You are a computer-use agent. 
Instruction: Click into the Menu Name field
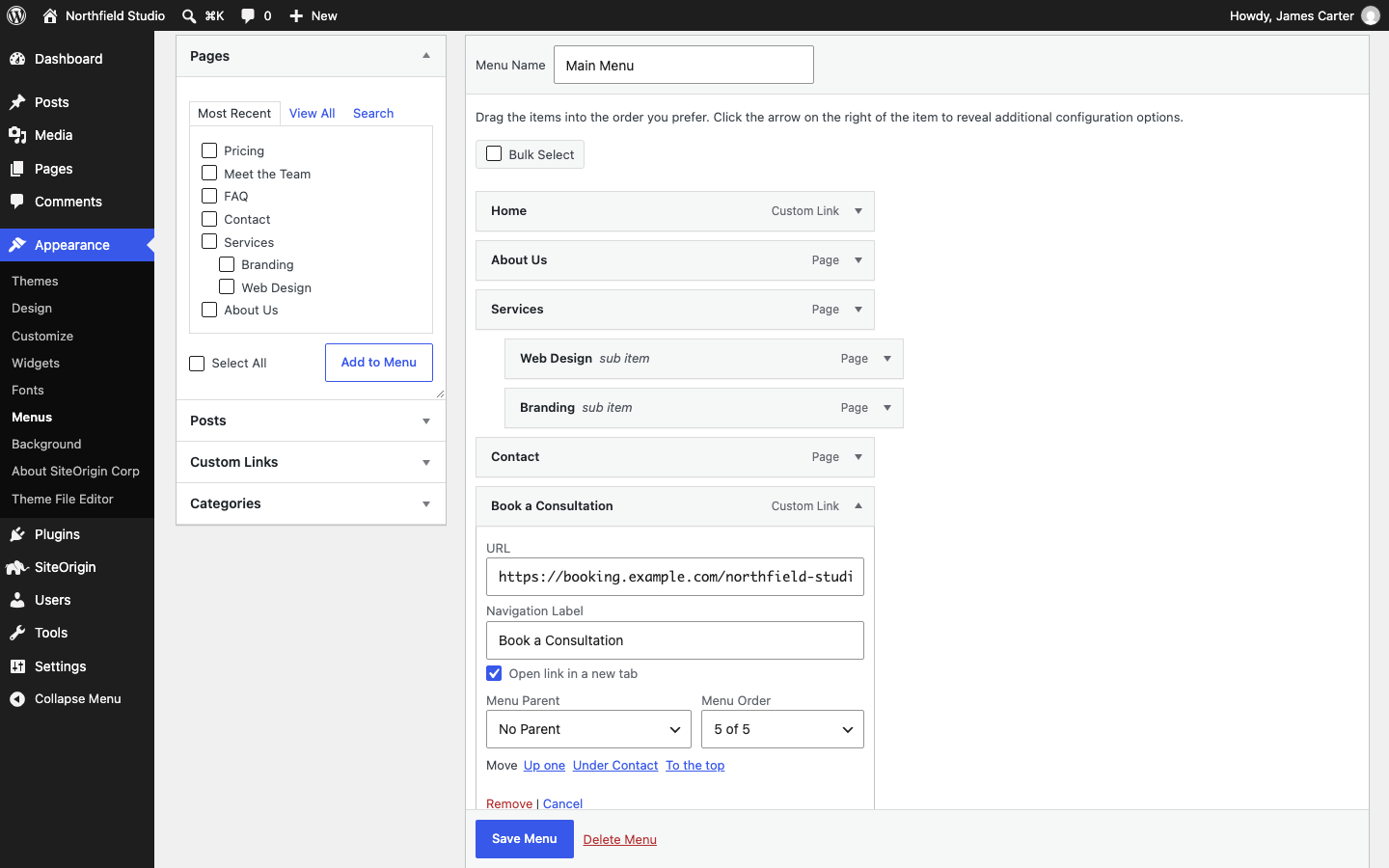point(684,65)
